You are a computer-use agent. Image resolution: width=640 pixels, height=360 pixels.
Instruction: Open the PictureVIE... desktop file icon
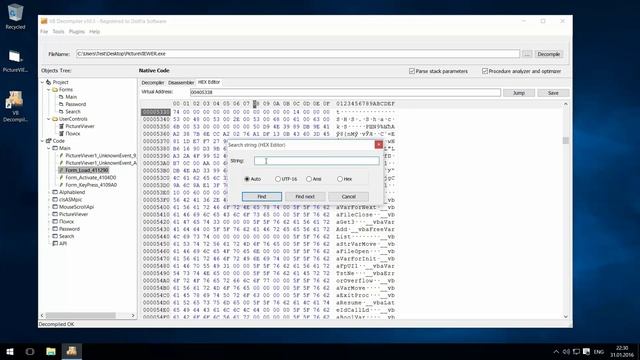coord(15,57)
